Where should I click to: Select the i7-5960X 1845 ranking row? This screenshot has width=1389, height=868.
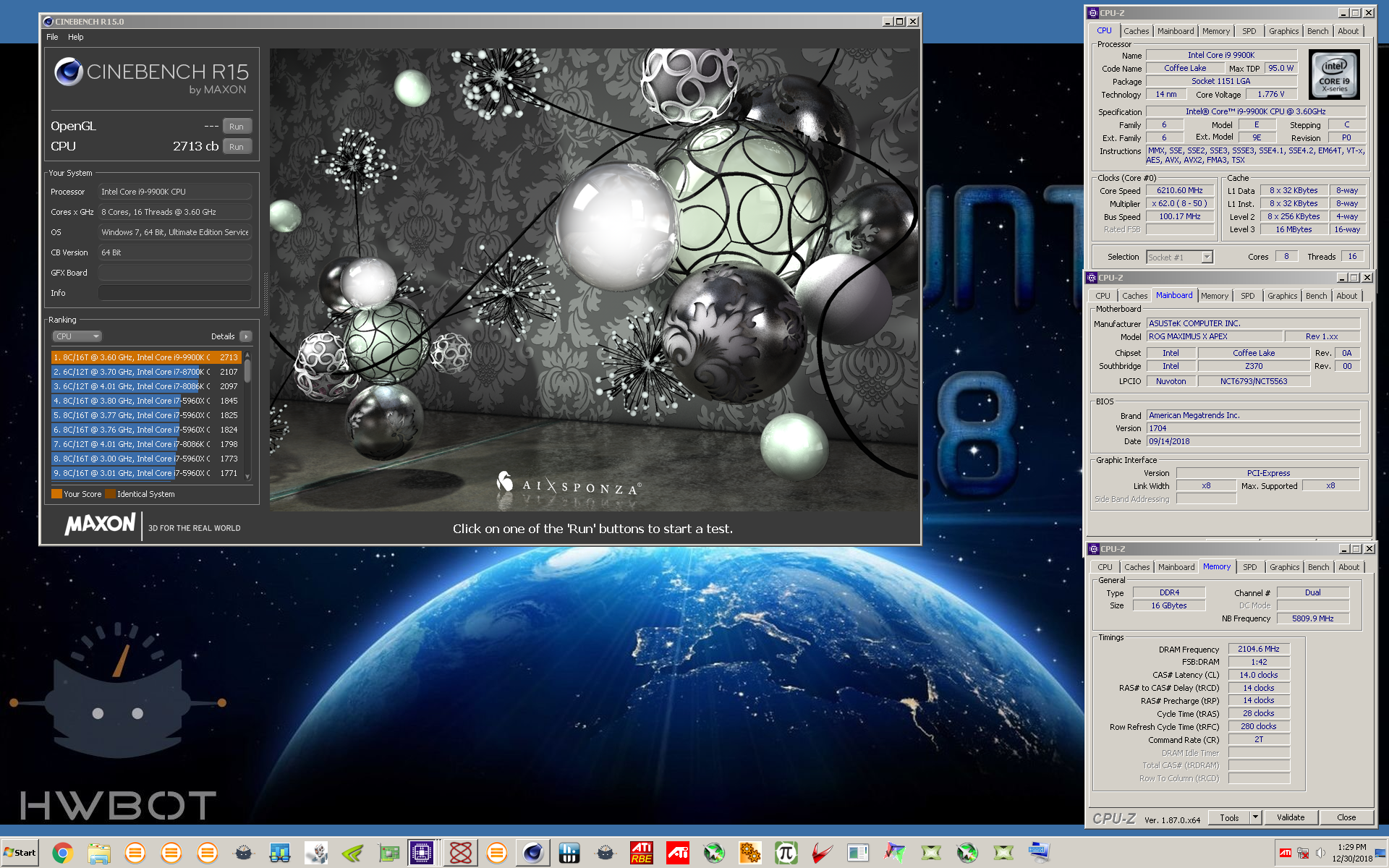146,401
